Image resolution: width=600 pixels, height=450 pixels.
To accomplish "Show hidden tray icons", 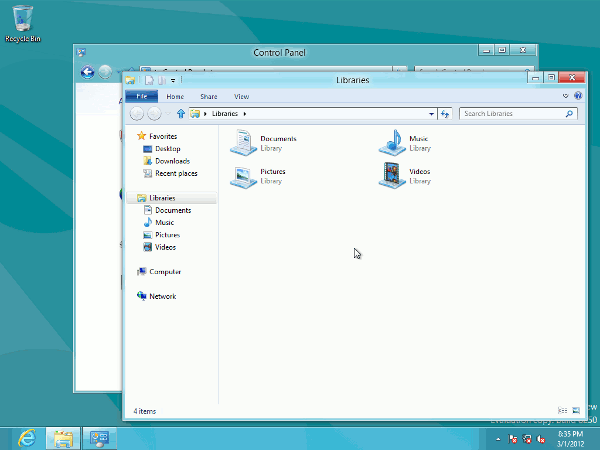I will tap(498, 439).
